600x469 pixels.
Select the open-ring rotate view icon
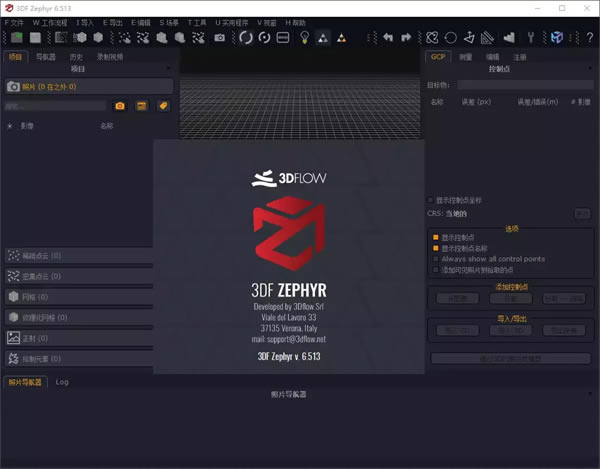point(246,37)
